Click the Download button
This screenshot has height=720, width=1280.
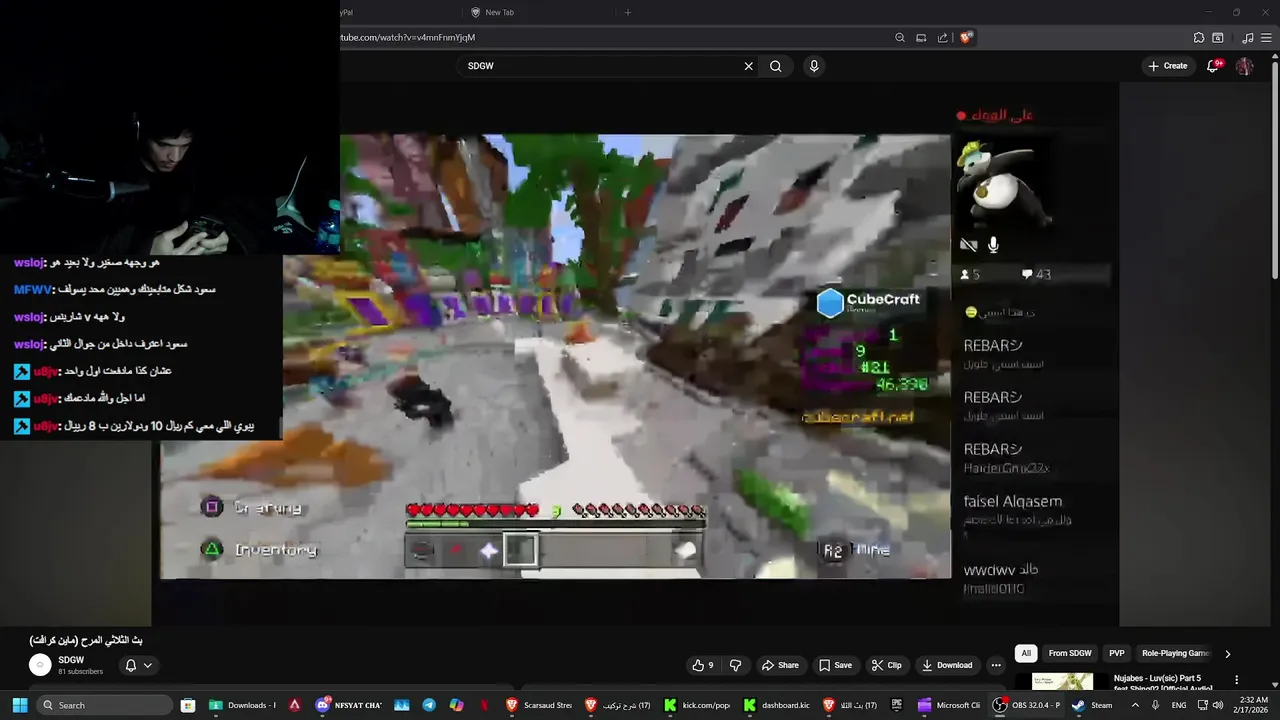click(946, 665)
